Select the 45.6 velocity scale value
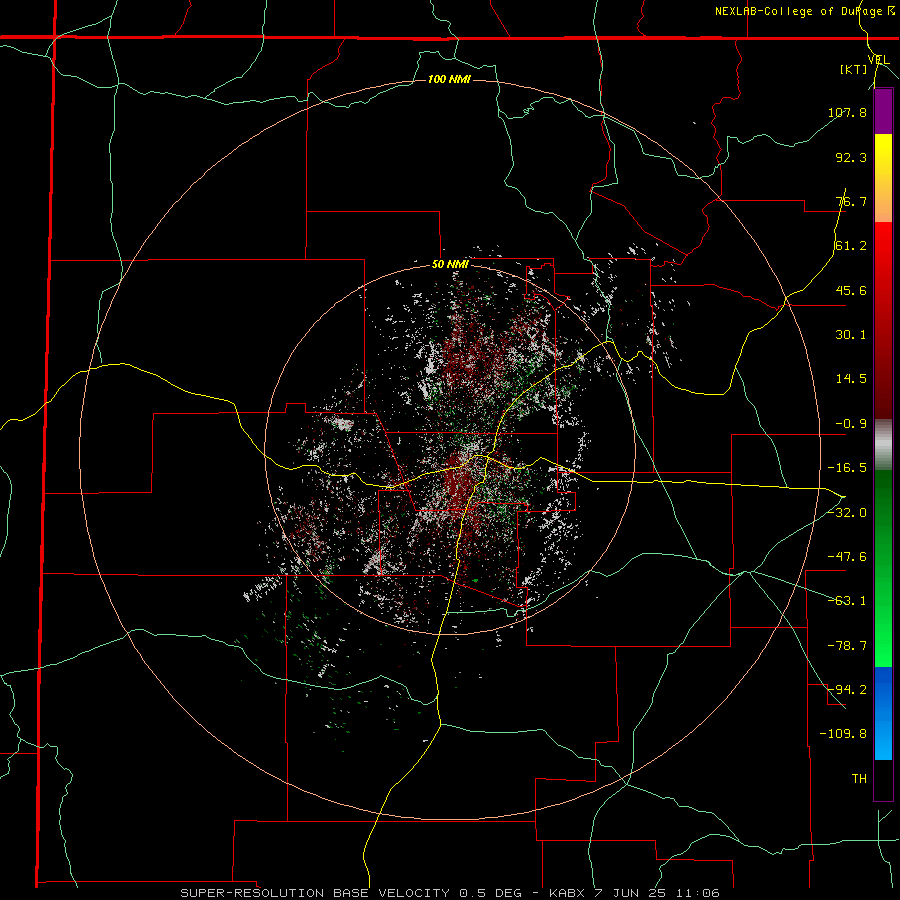Image resolution: width=900 pixels, height=900 pixels. 851,290
